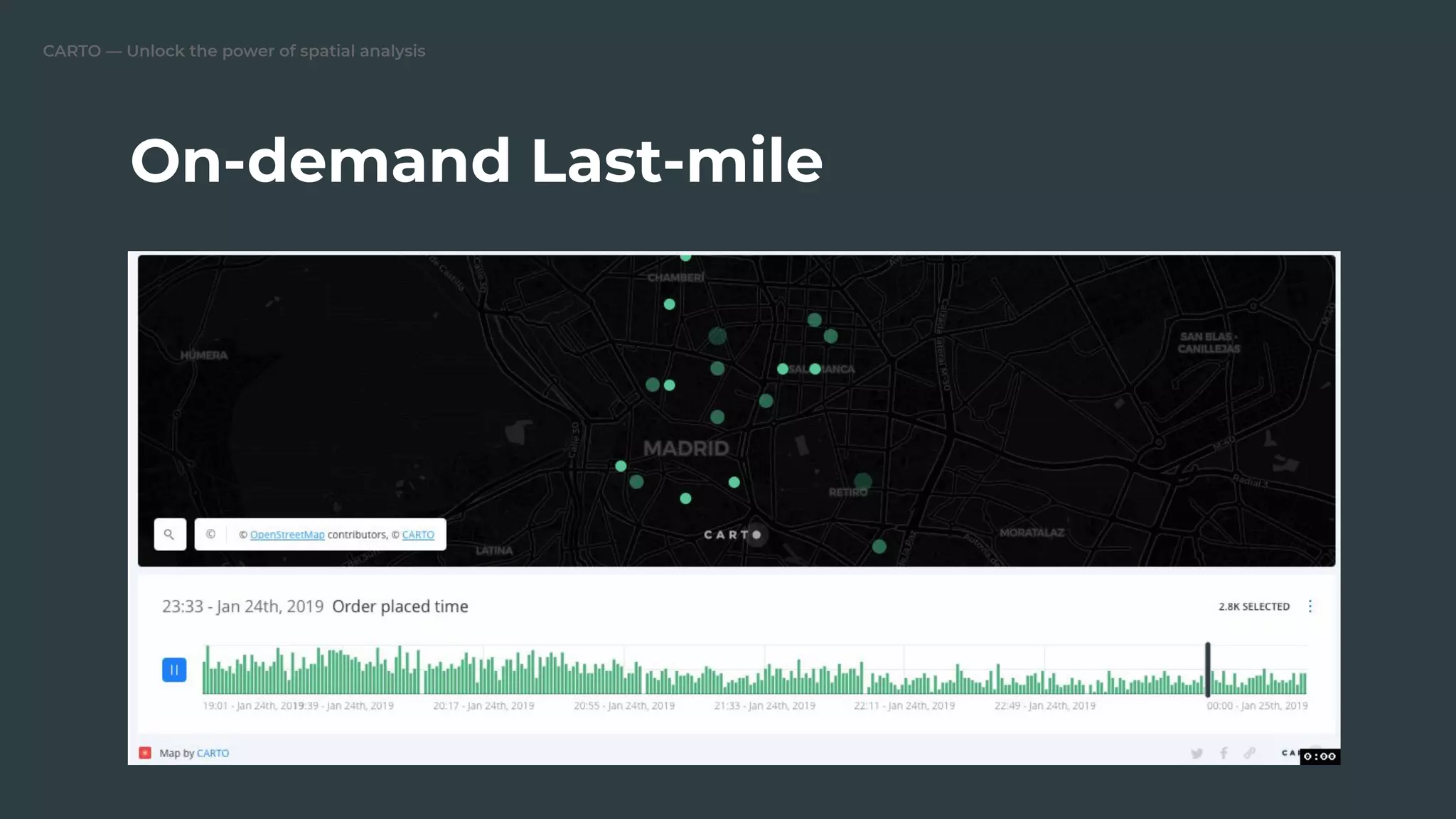Click the order point left of SALAMANCA label

point(783,369)
